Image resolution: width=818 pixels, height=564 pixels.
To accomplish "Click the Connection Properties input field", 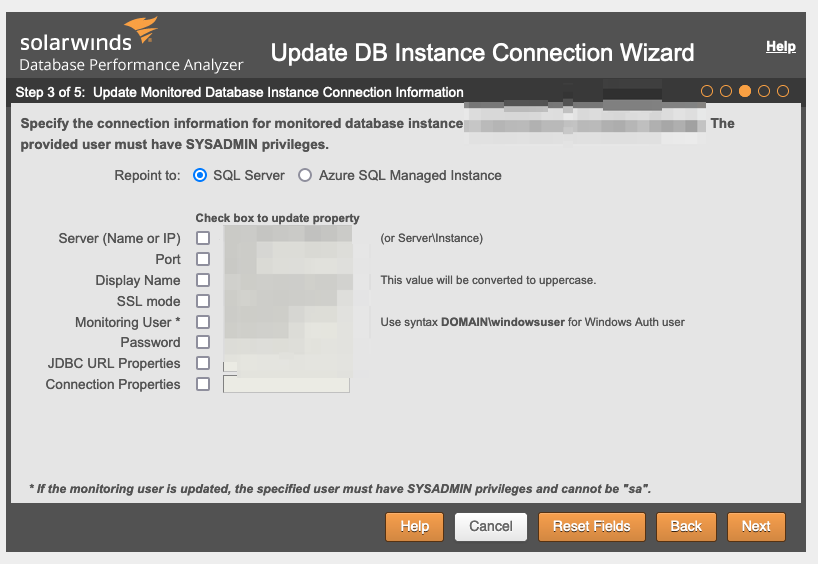I will tap(286, 385).
